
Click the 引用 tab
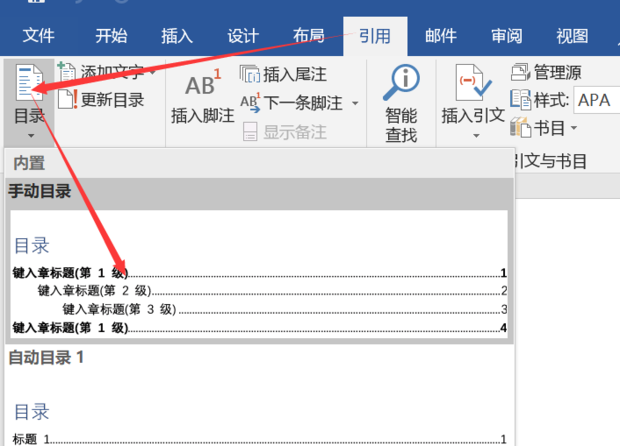(x=375, y=36)
